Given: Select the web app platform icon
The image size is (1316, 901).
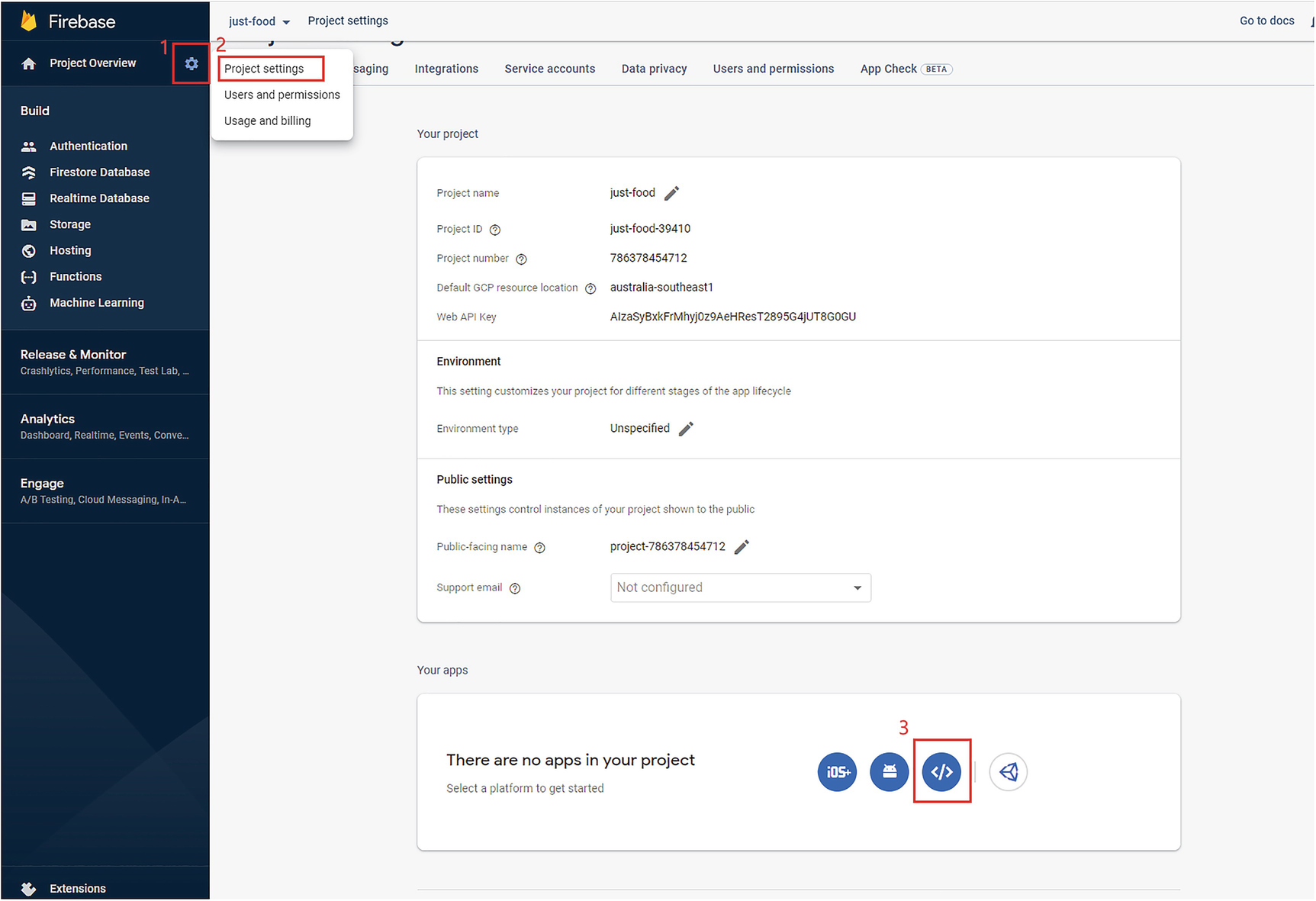Looking at the screenshot, I should pyautogui.click(x=941, y=772).
